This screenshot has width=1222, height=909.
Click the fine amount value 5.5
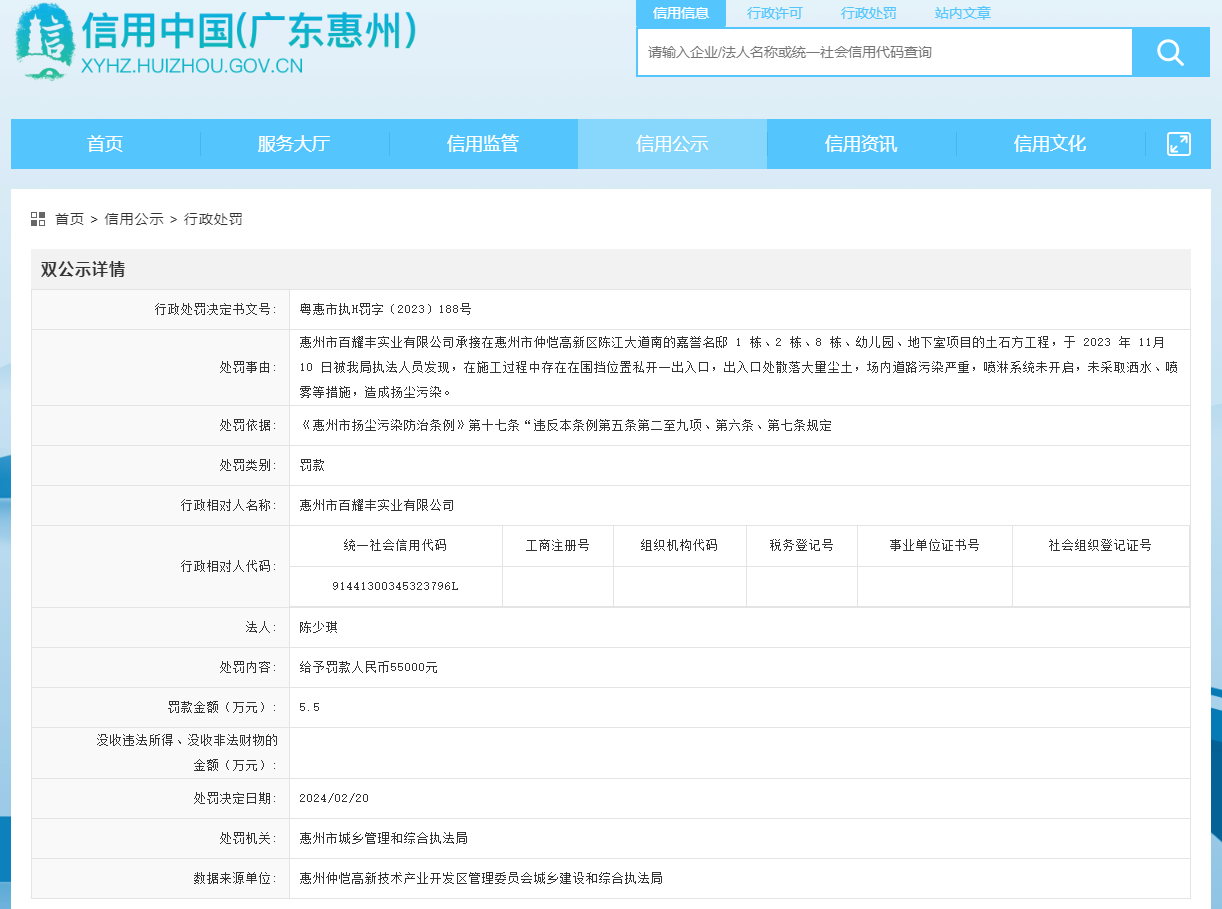click(x=309, y=707)
